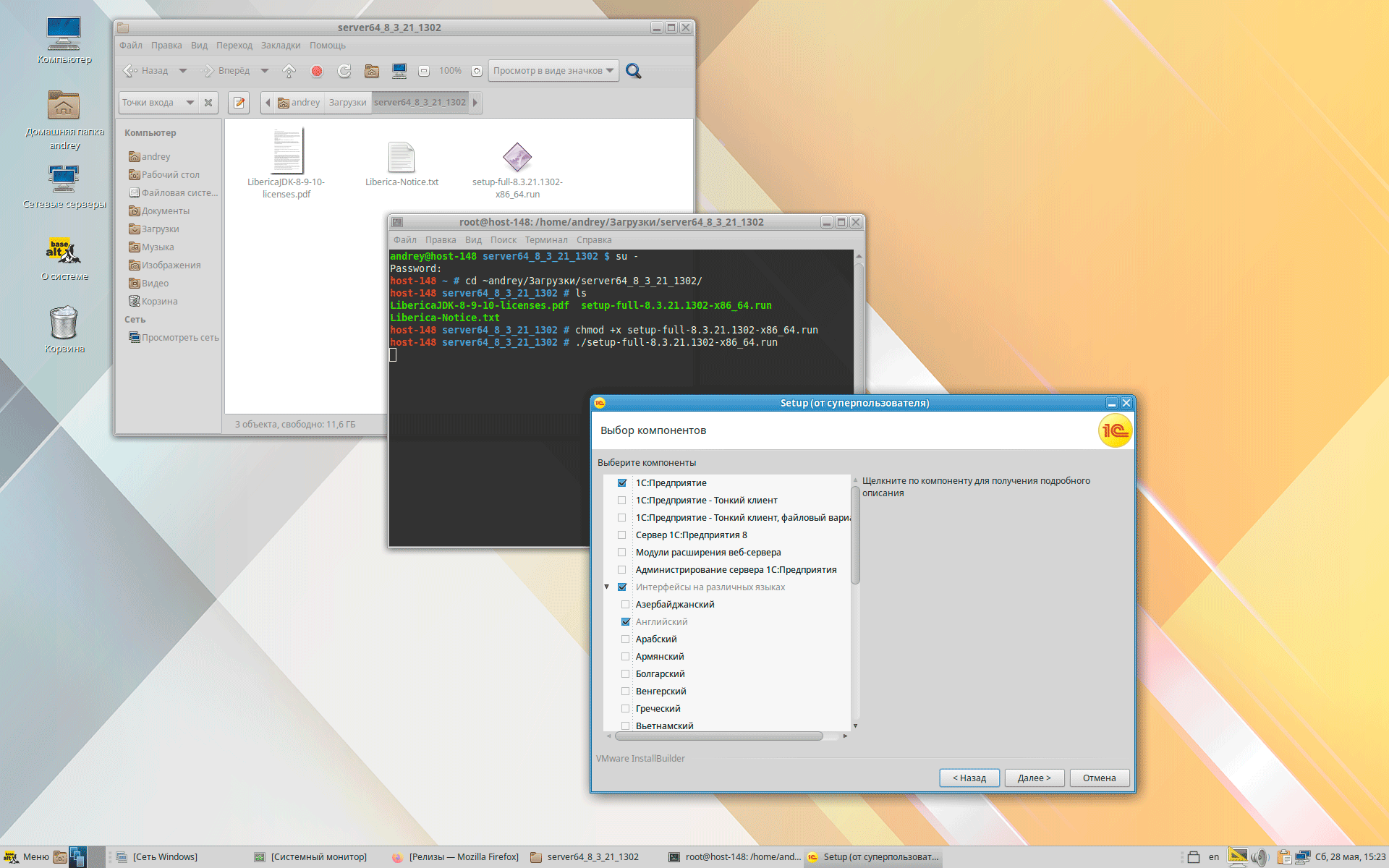Screen dimensions: 1389x868
Task: Enable Сервер 1С:Предприятия 8 component
Action: [622, 535]
